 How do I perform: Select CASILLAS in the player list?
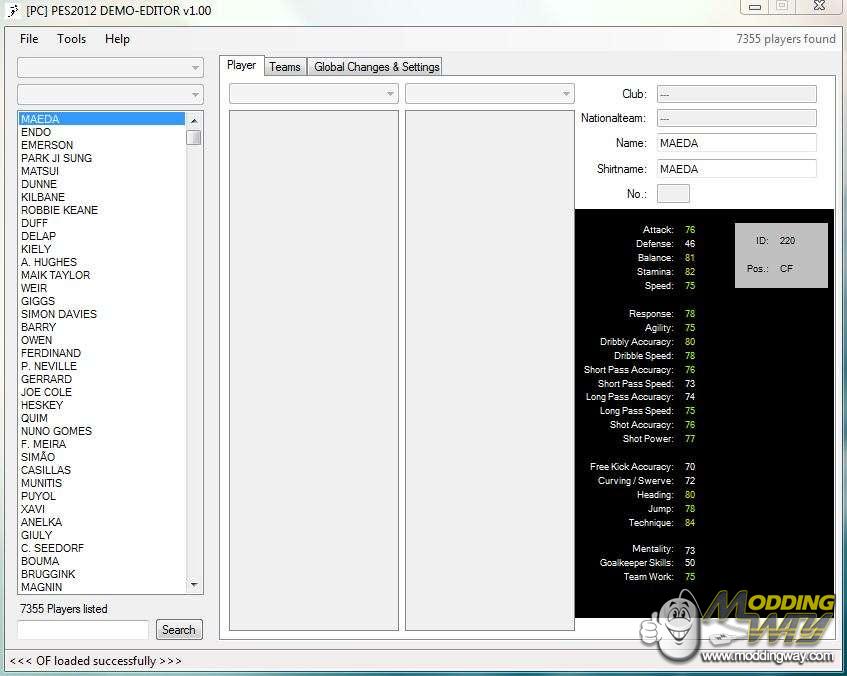(x=46, y=470)
